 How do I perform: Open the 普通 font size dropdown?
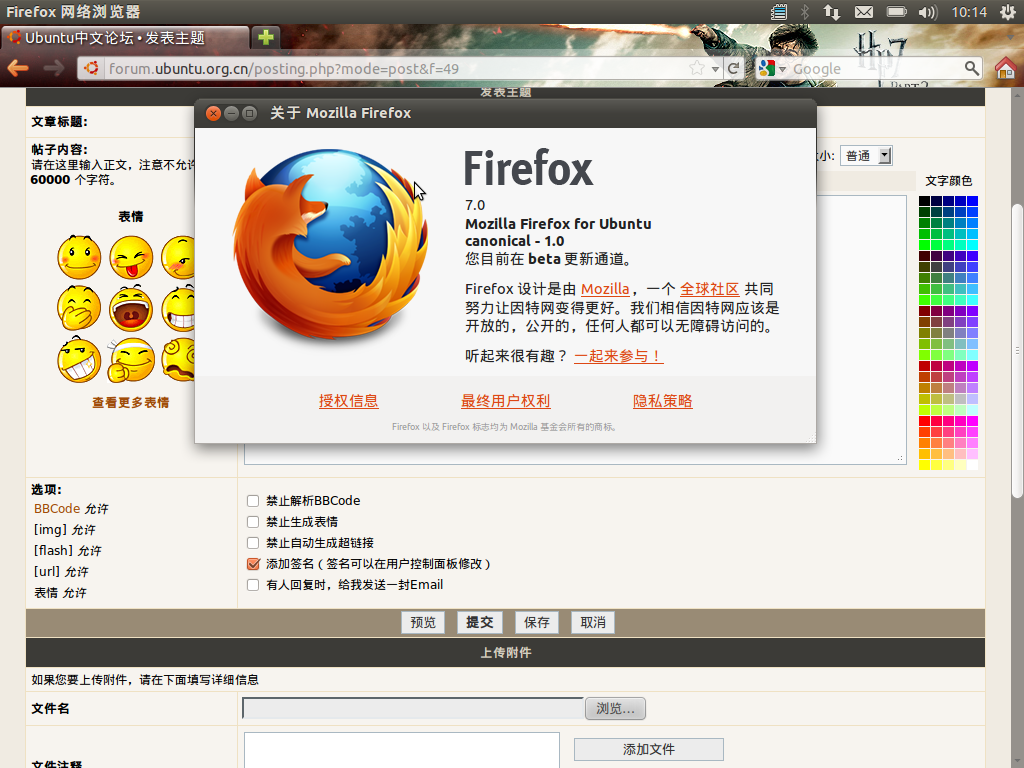pyautogui.click(x=866, y=155)
